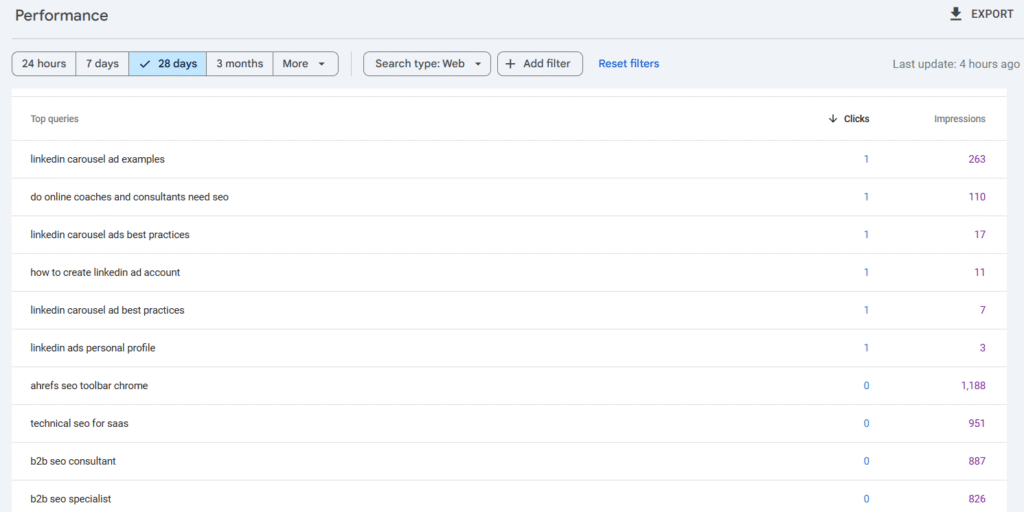Switch to the 3 months date range
The image size is (1024, 512).
(x=240, y=64)
